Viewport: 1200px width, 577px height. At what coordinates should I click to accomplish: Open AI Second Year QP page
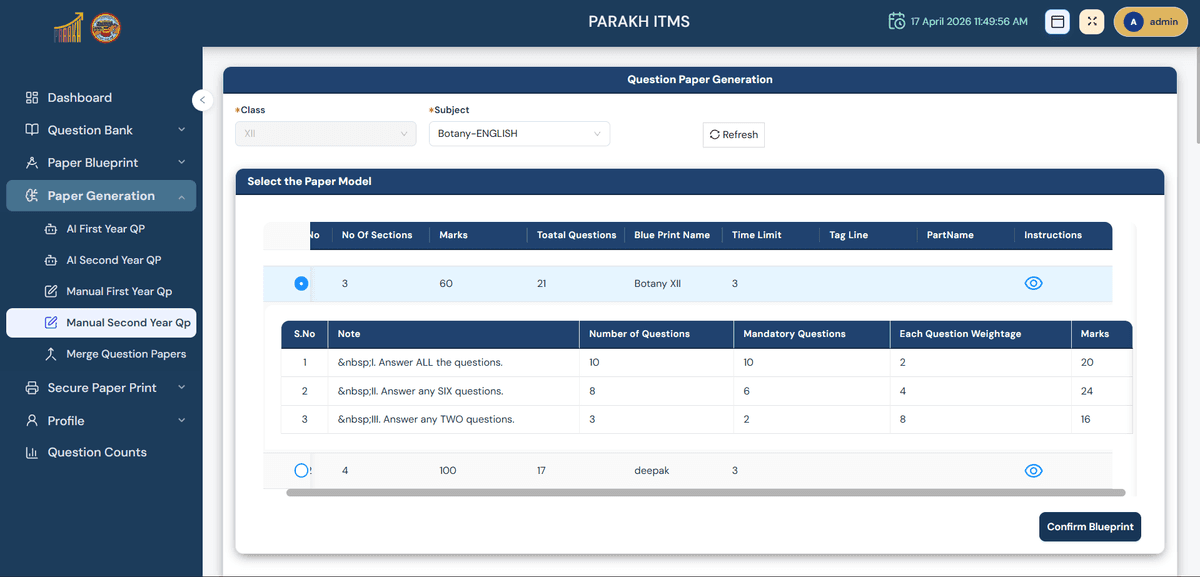coord(113,260)
